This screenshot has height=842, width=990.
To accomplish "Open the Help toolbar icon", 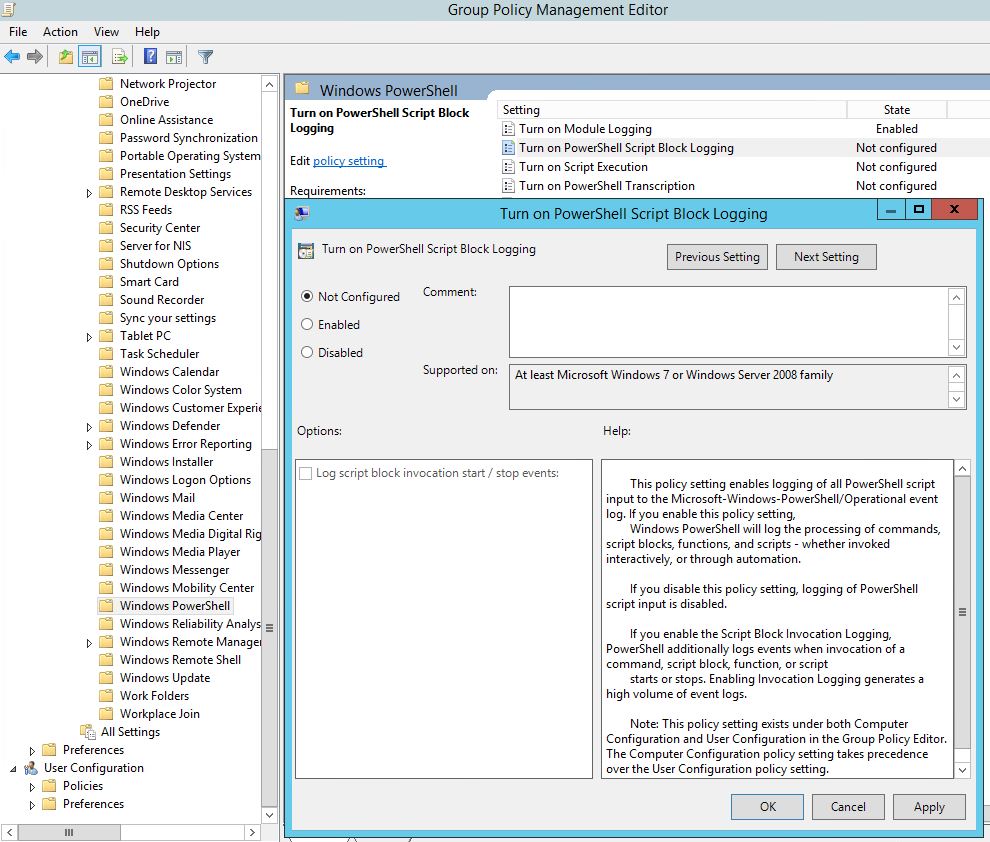I will click(150, 57).
